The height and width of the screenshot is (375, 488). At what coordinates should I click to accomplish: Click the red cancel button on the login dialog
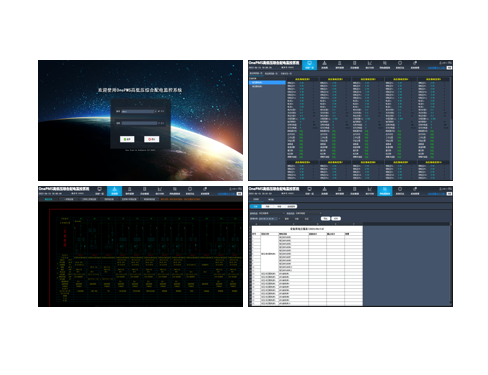(151, 139)
